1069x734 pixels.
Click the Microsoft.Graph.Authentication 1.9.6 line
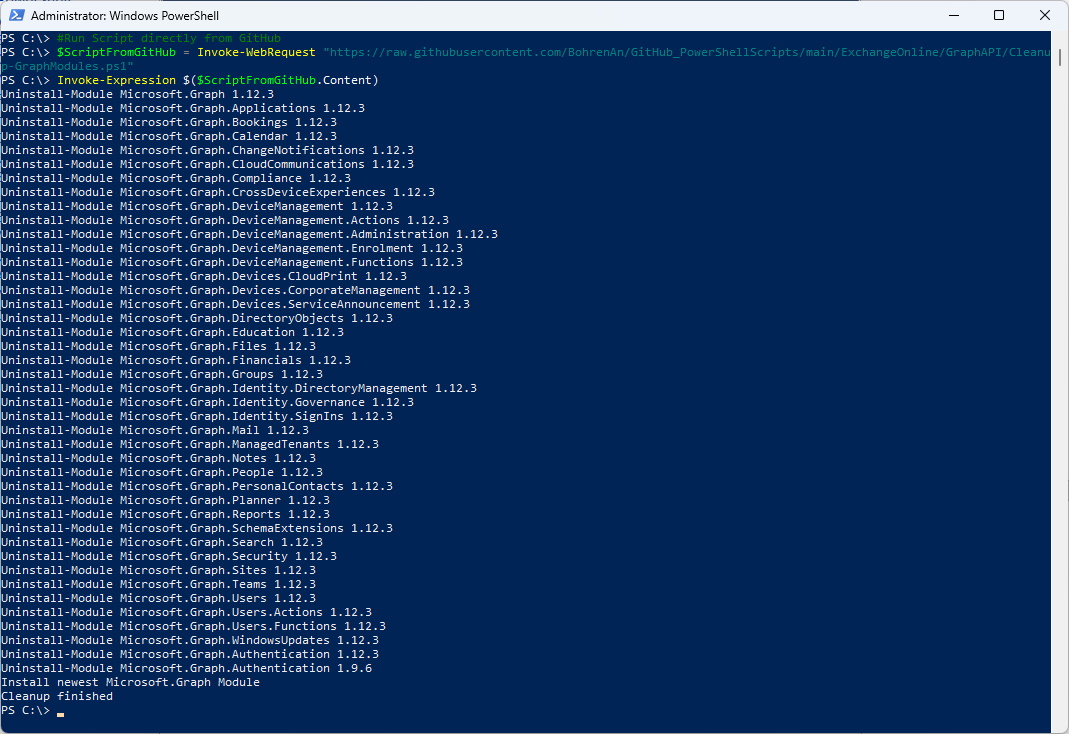click(186, 668)
